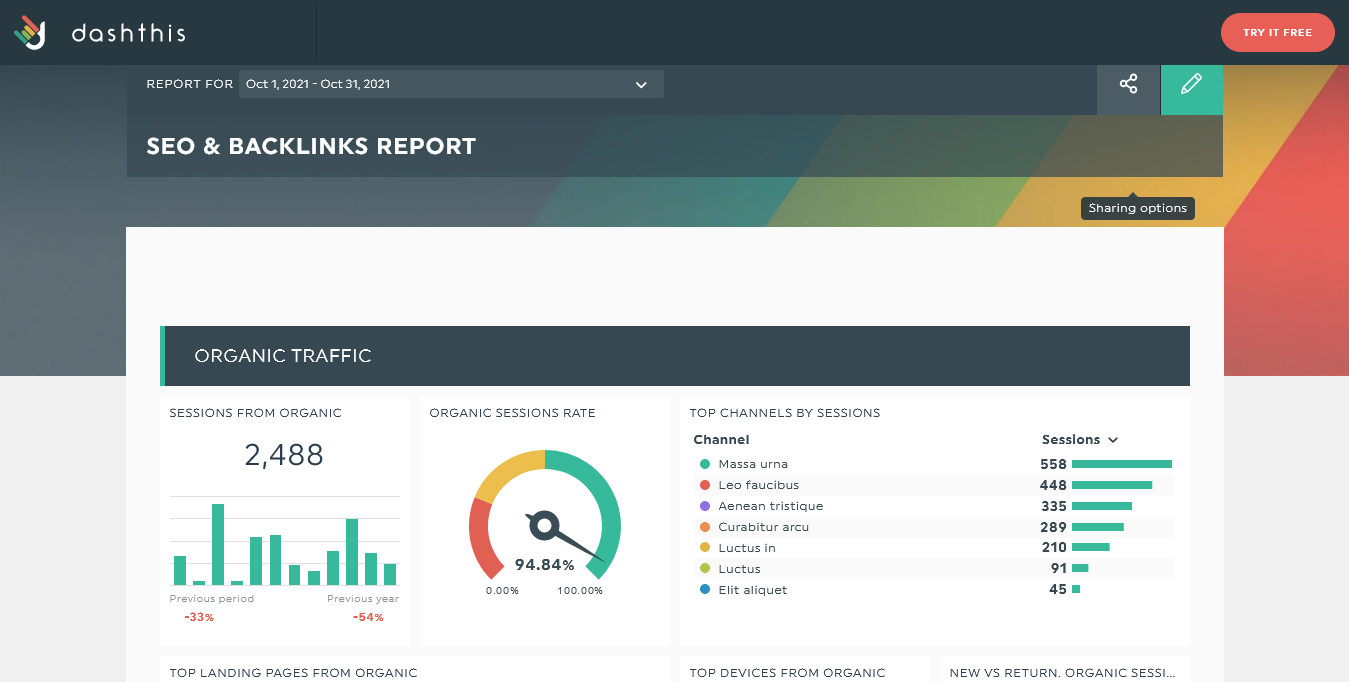Click the 94.84% gauge value
This screenshot has width=1349, height=682.
click(x=545, y=565)
